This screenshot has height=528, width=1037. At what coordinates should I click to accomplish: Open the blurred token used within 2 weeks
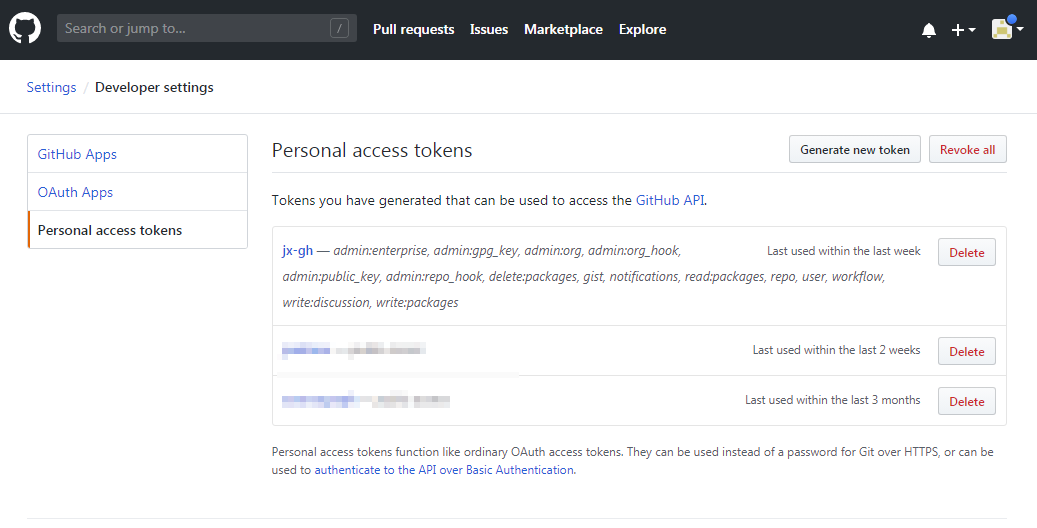(306, 350)
